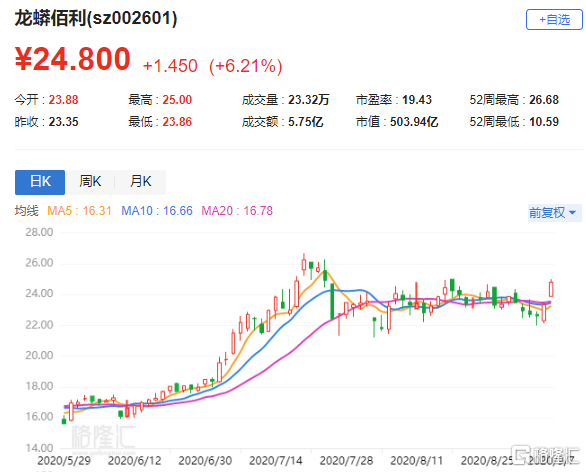Click the +自选 add to watchlist button
This screenshot has width=586, height=472.
point(554,19)
